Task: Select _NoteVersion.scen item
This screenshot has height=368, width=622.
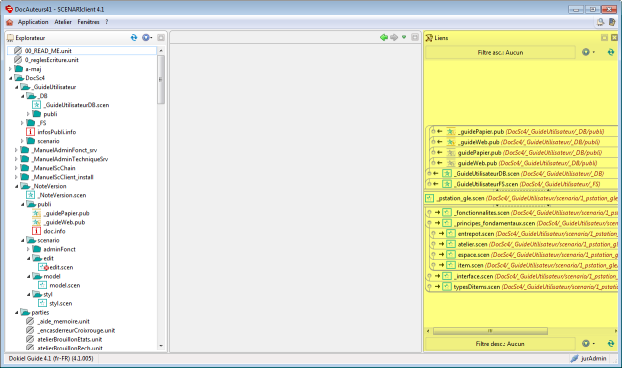Action: click(62, 196)
